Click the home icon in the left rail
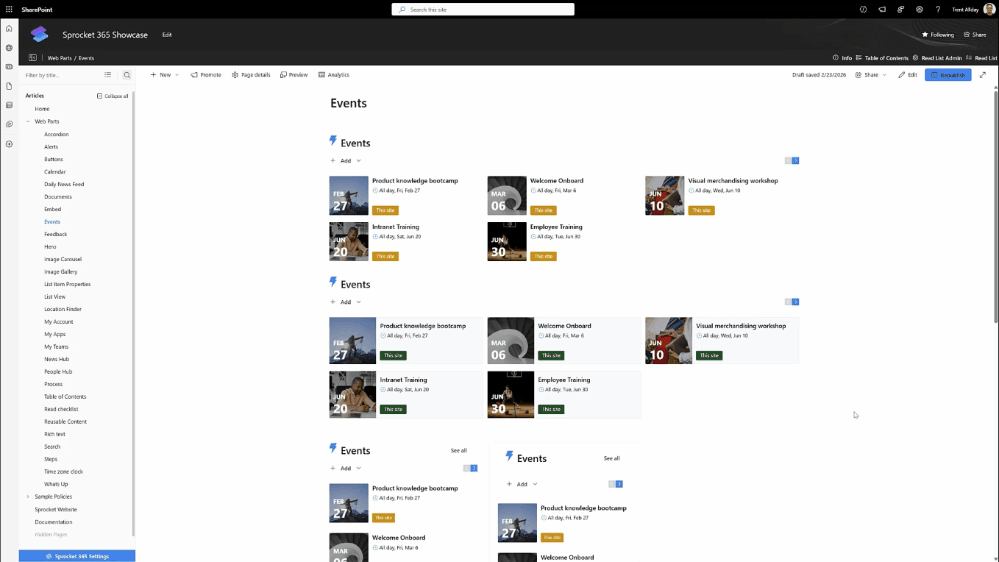Viewport: 999px width, 562px height. [x=9, y=29]
